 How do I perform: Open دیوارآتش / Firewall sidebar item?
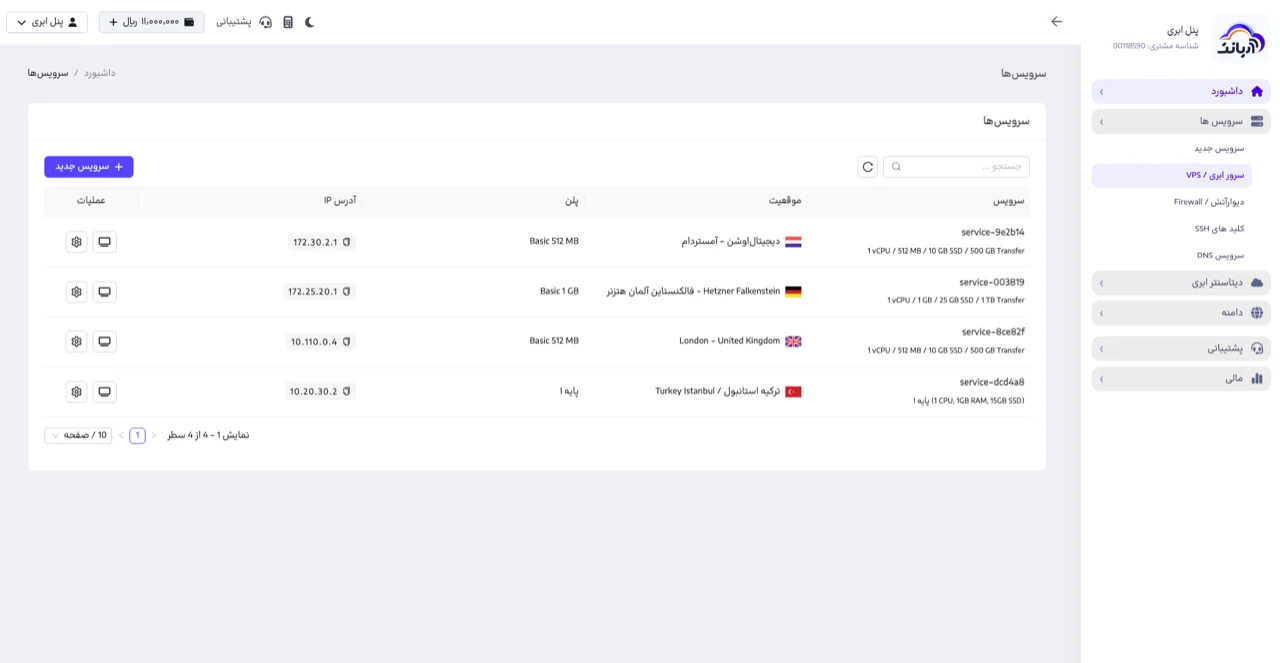[1208, 202]
